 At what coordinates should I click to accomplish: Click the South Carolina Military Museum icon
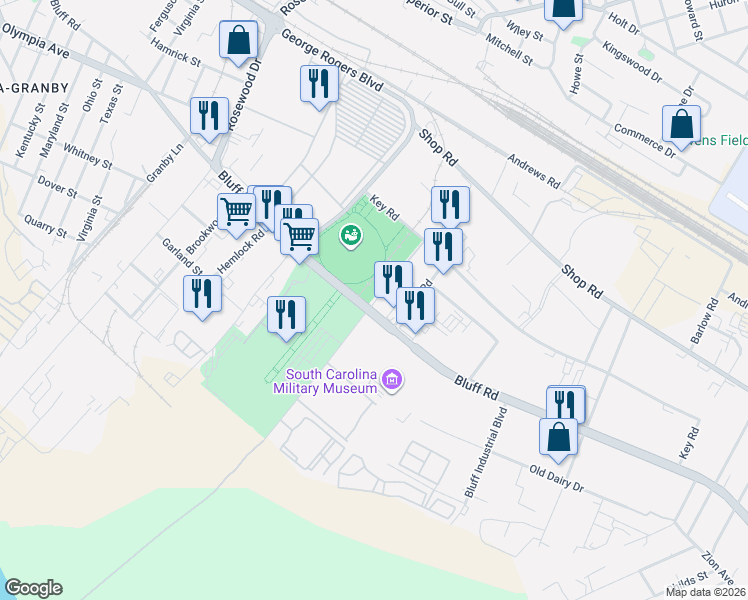[392, 380]
